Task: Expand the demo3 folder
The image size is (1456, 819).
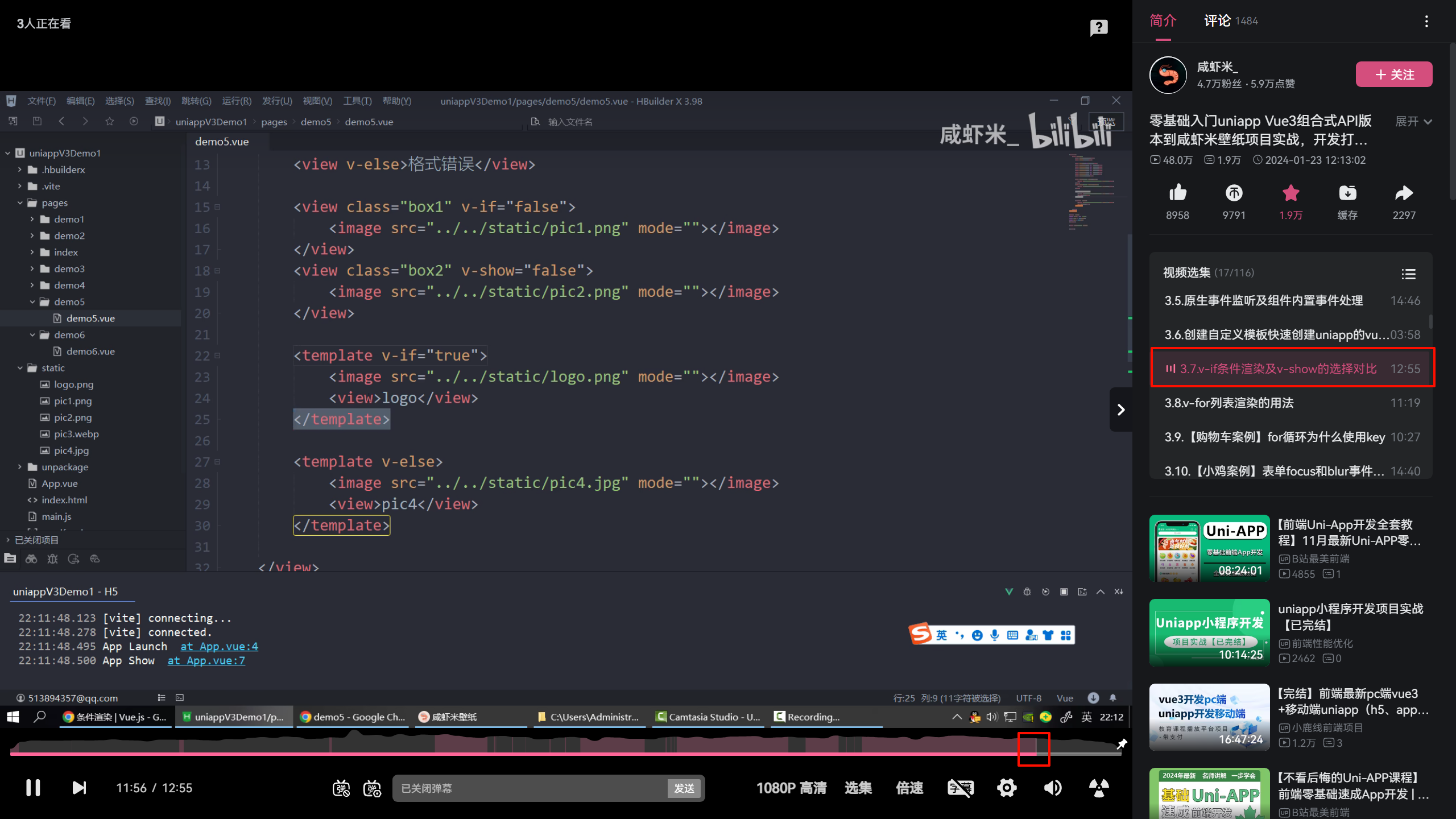Action: pos(32,268)
